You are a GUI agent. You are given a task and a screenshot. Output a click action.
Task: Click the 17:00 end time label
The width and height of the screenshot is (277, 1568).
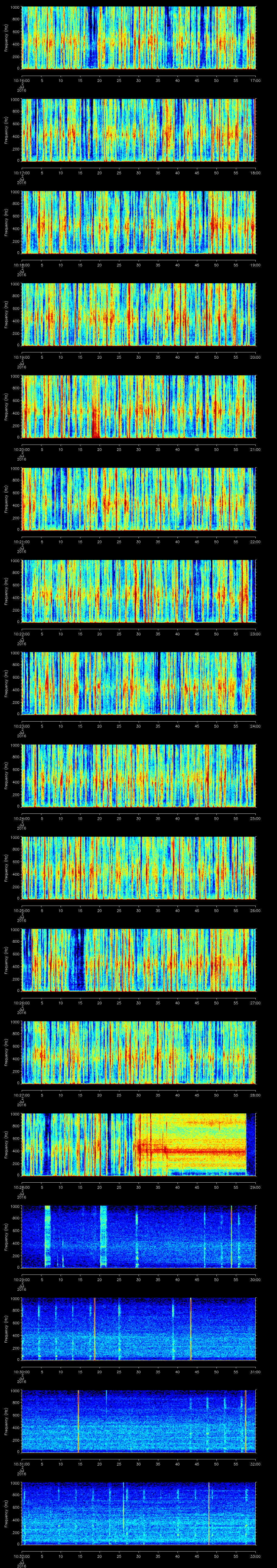256,80
